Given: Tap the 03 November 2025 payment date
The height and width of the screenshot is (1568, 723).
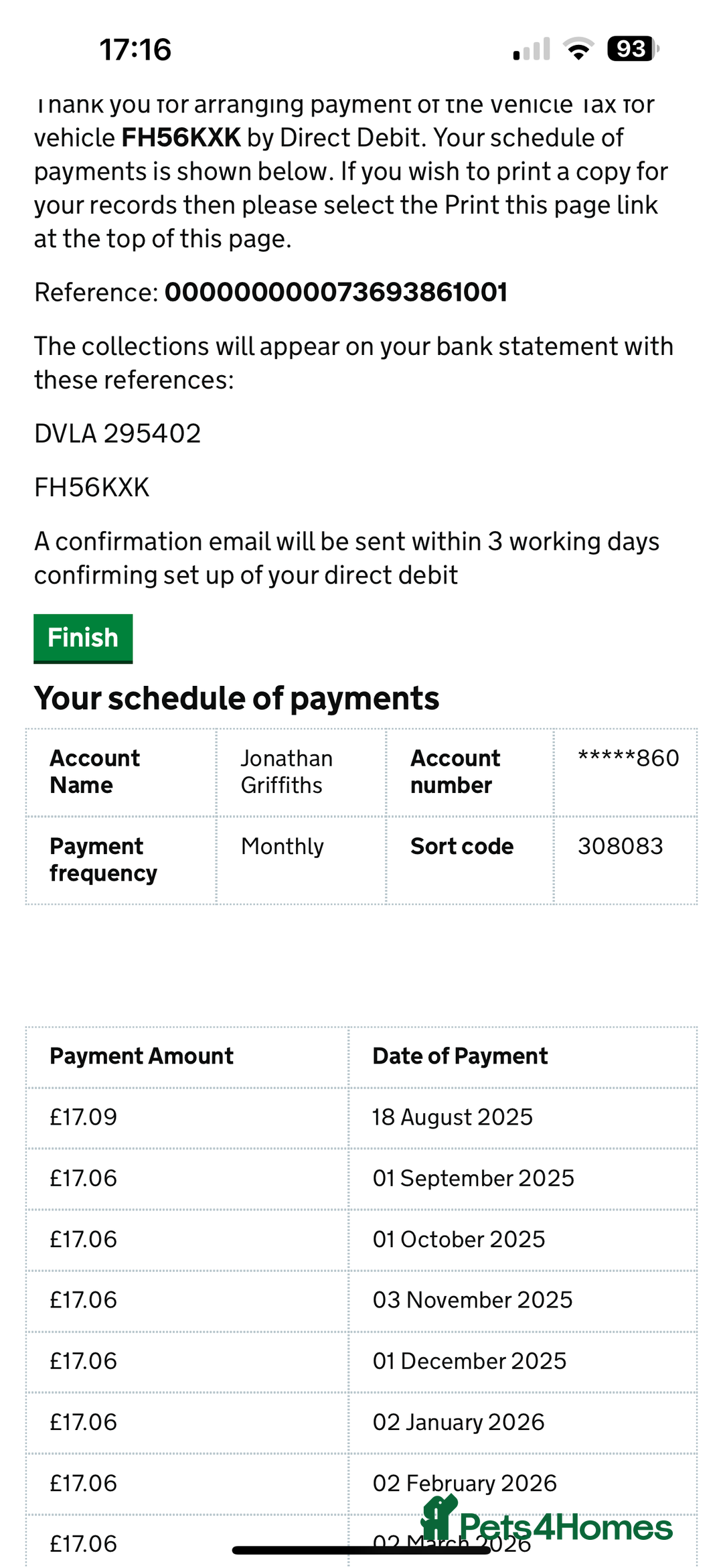Looking at the screenshot, I should pyautogui.click(x=473, y=1300).
